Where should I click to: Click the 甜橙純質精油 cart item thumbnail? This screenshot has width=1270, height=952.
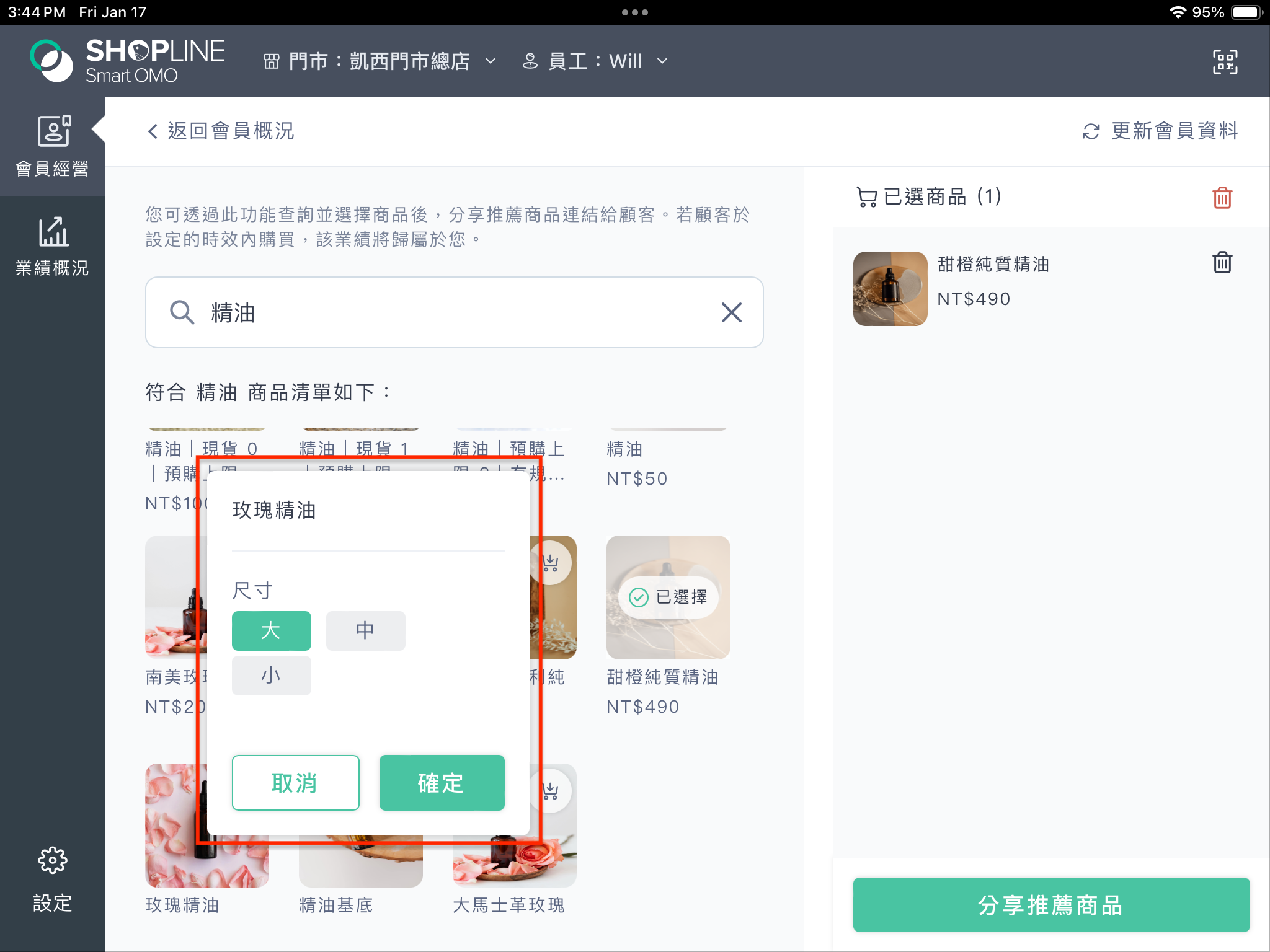point(890,288)
